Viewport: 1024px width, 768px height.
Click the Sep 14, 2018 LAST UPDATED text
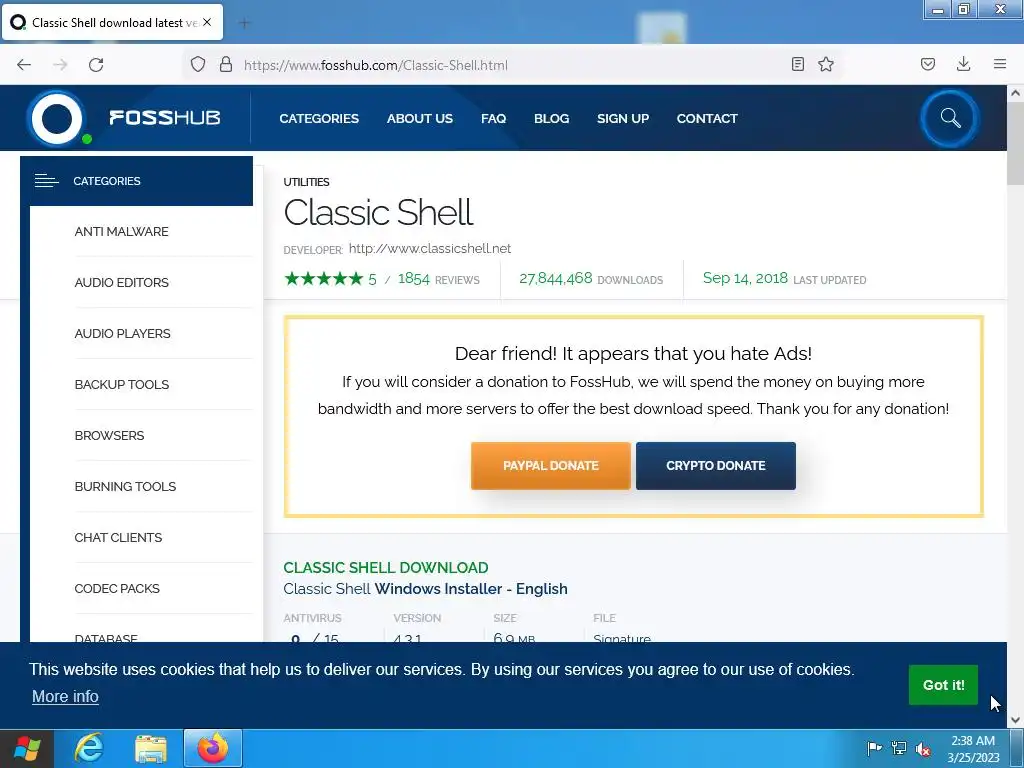pyautogui.click(x=784, y=279)
